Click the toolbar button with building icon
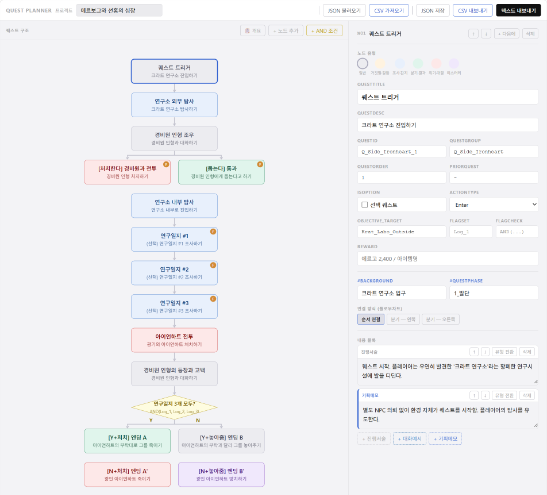 click(x=253, y=31)
